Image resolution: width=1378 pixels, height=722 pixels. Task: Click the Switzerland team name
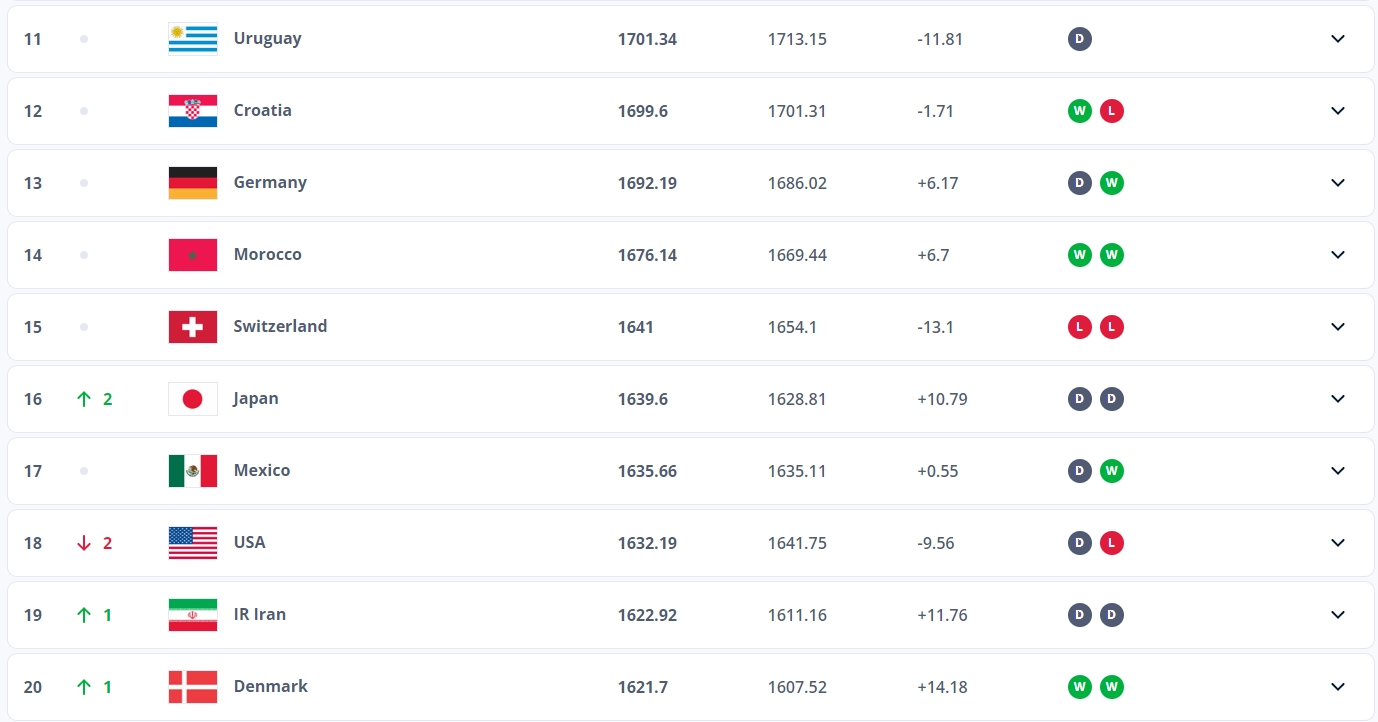280,326
